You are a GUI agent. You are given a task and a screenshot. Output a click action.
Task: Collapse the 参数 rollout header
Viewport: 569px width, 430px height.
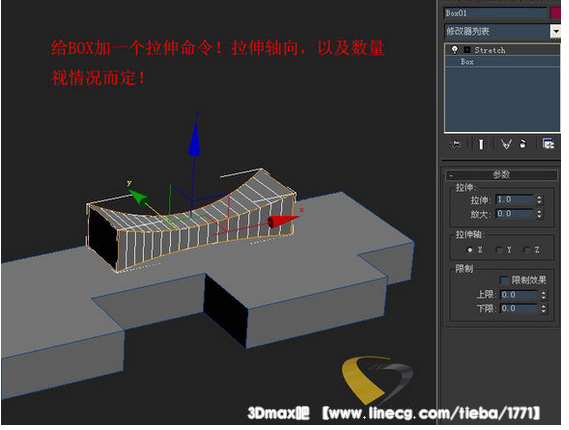[x=501, y=175]
